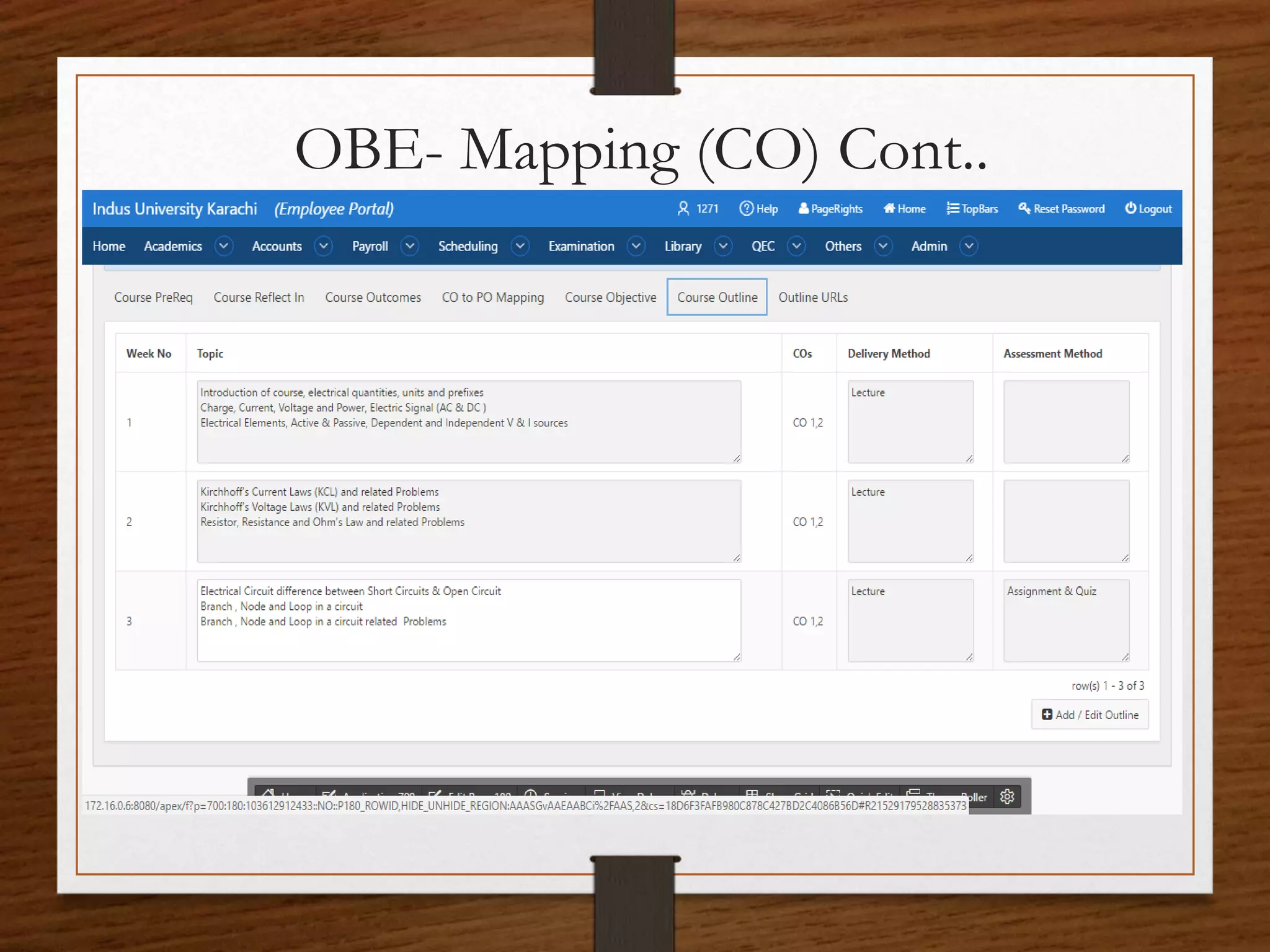Open the TopBars list icon

point(953,208)
